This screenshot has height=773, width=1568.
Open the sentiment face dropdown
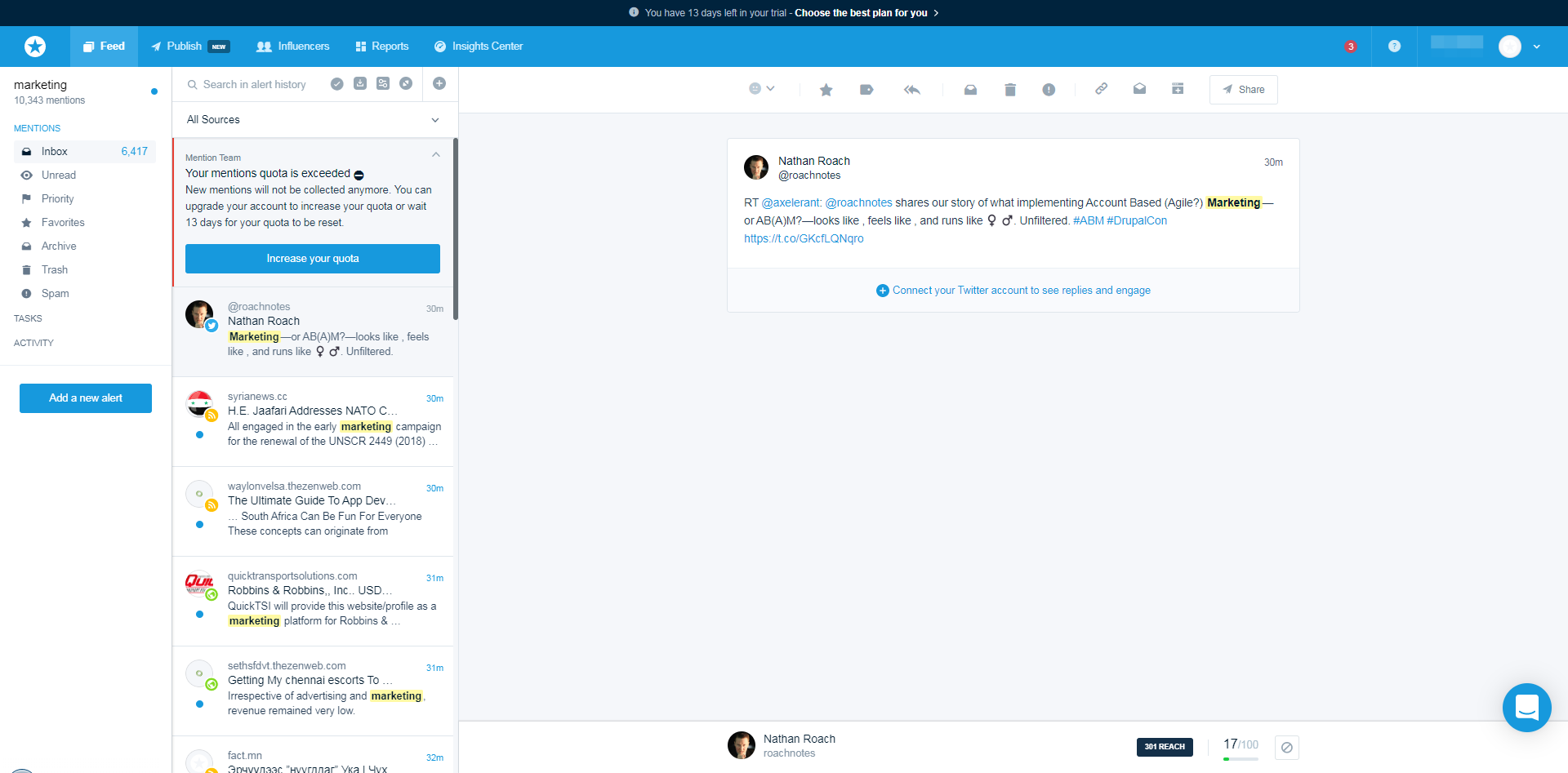click(x=761, y=89)
